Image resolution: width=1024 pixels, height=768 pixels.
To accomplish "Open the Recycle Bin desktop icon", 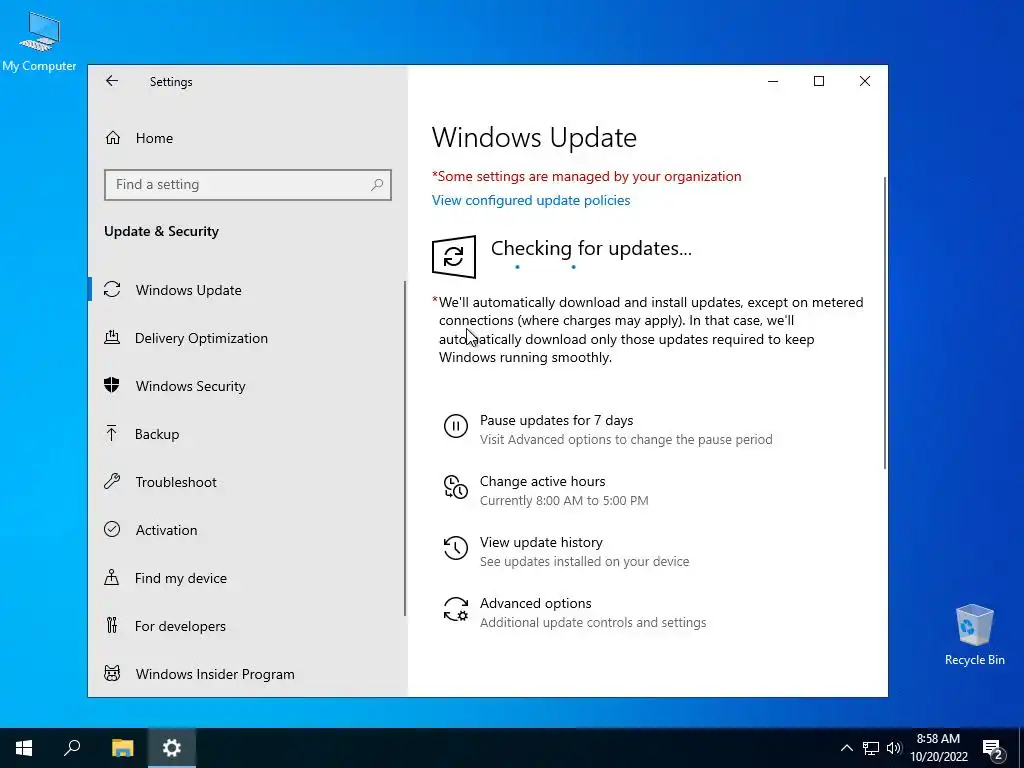I will [x=974, y=635].
